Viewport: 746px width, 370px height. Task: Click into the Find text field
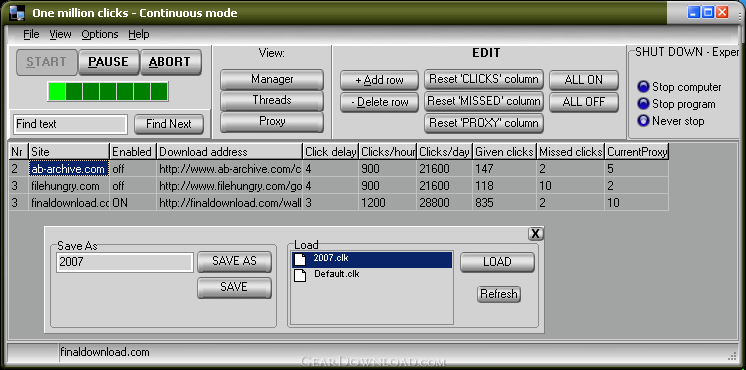click(x=70, y=124)
